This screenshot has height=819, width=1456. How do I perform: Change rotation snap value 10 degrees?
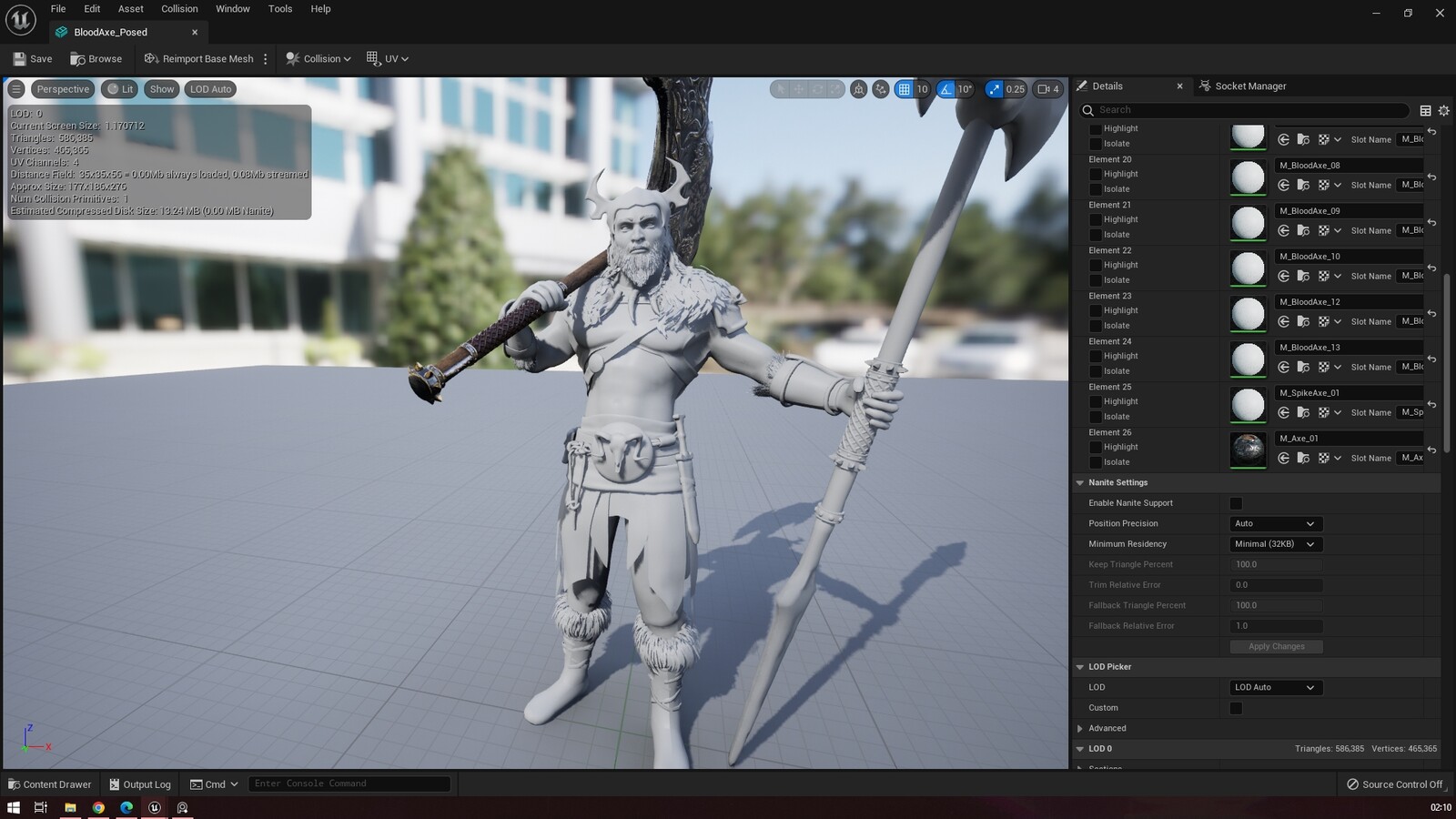point(965,89)
